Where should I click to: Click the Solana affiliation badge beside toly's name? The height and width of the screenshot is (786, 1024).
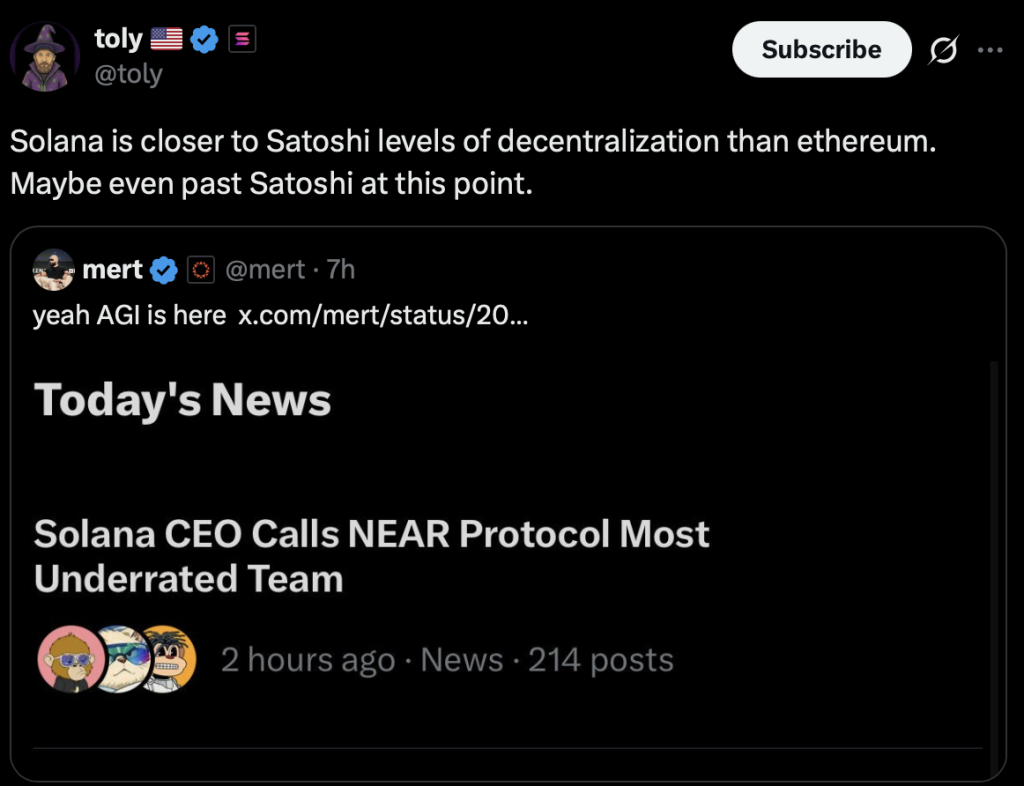[x=240, y=38]
